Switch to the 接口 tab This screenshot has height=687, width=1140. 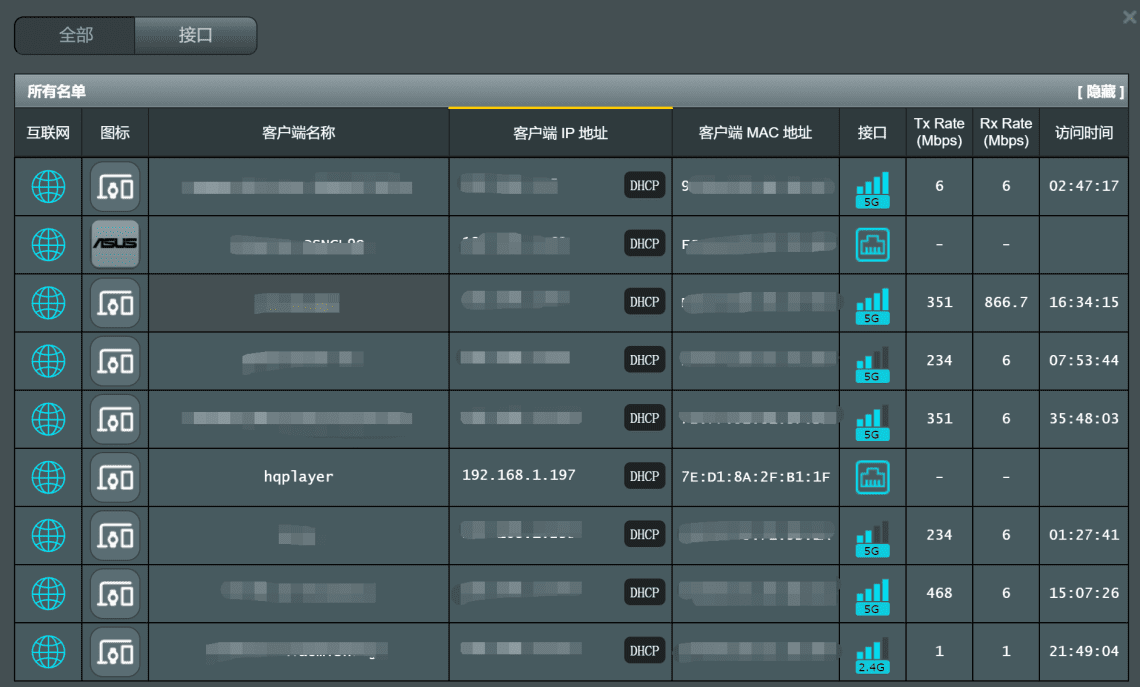tap(196, 35)
